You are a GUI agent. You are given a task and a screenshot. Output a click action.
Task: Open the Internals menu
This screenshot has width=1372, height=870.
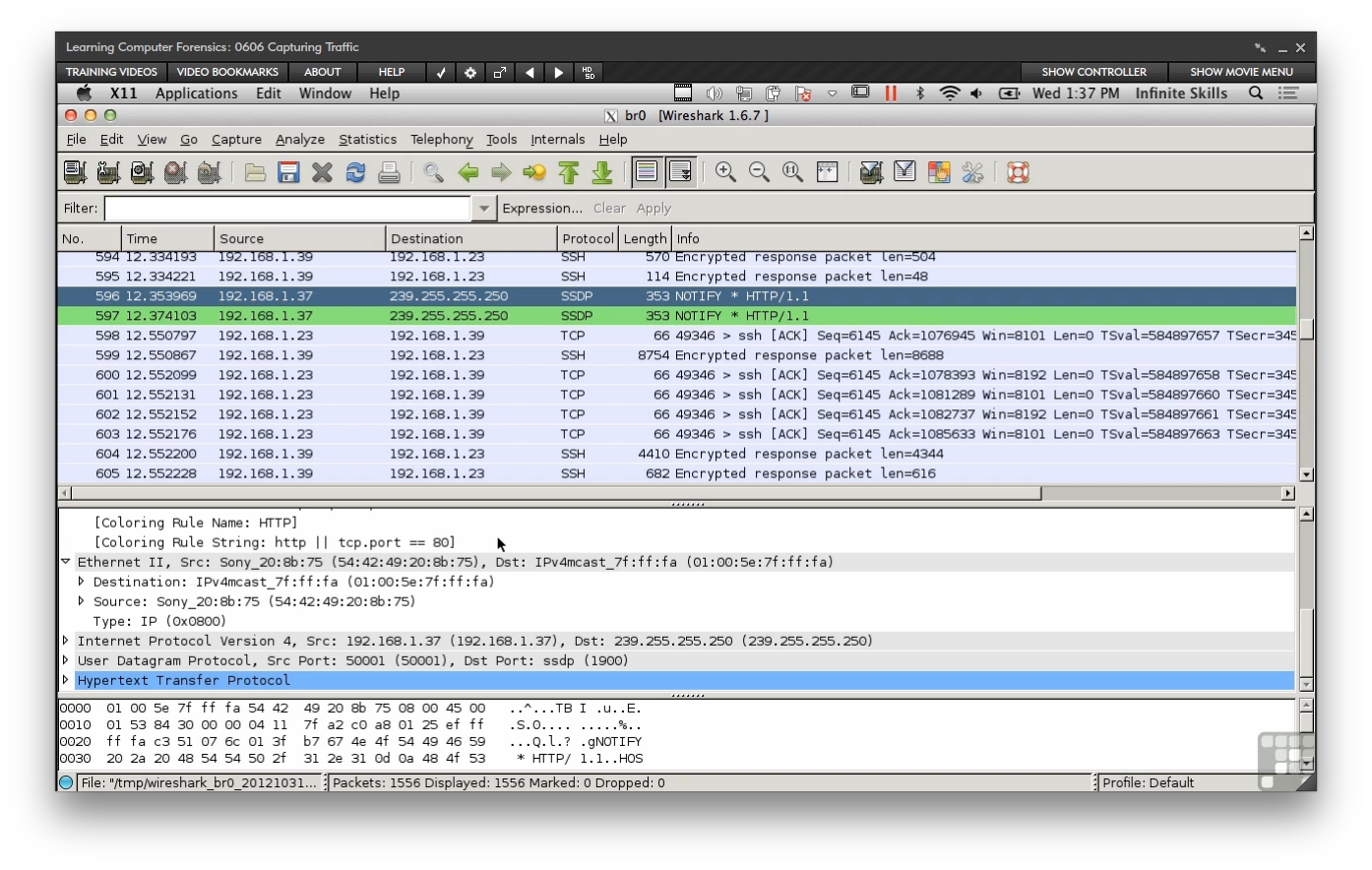(558, 140)
